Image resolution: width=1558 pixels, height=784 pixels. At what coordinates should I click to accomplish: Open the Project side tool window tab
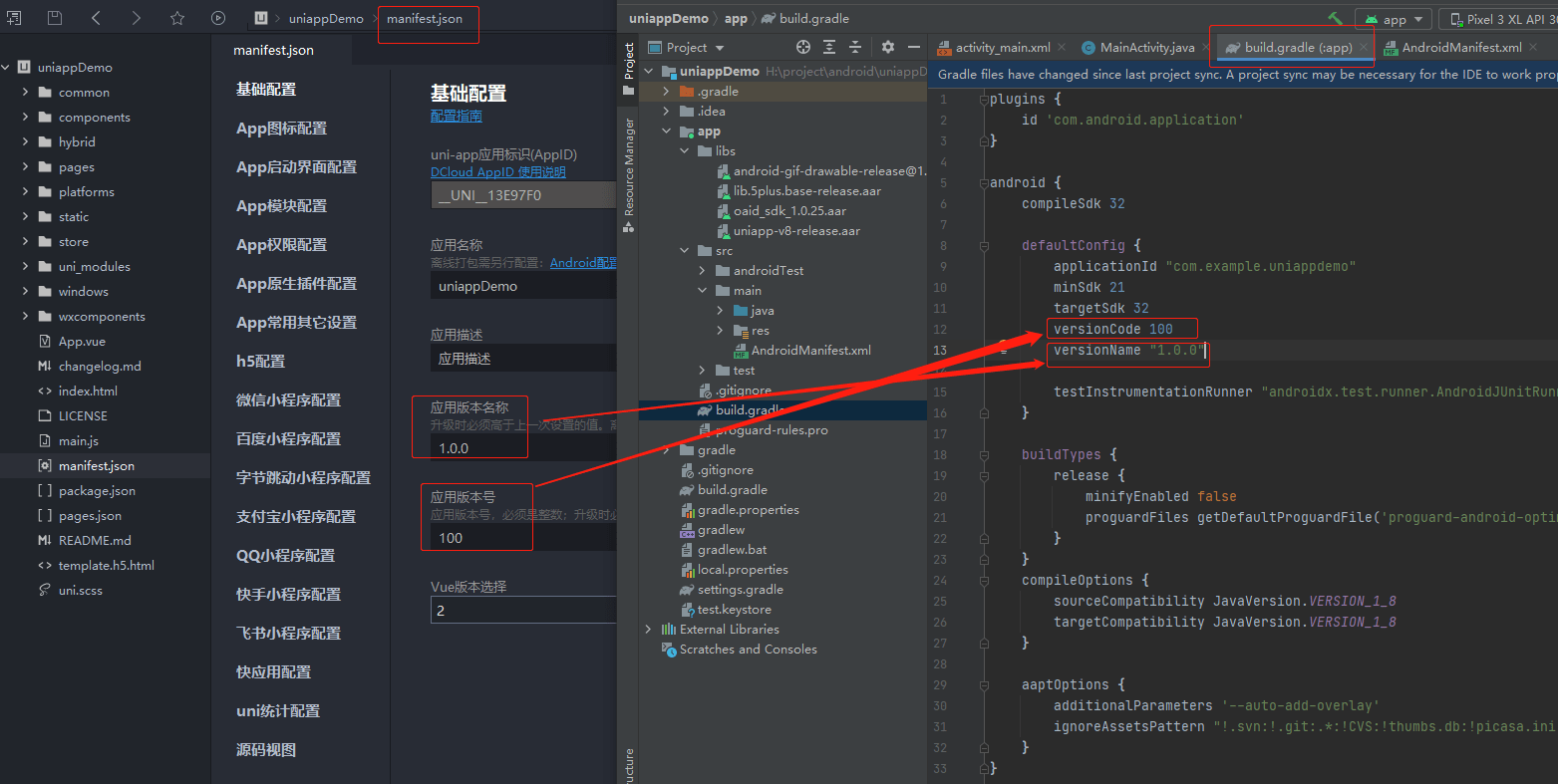point(629,69)
